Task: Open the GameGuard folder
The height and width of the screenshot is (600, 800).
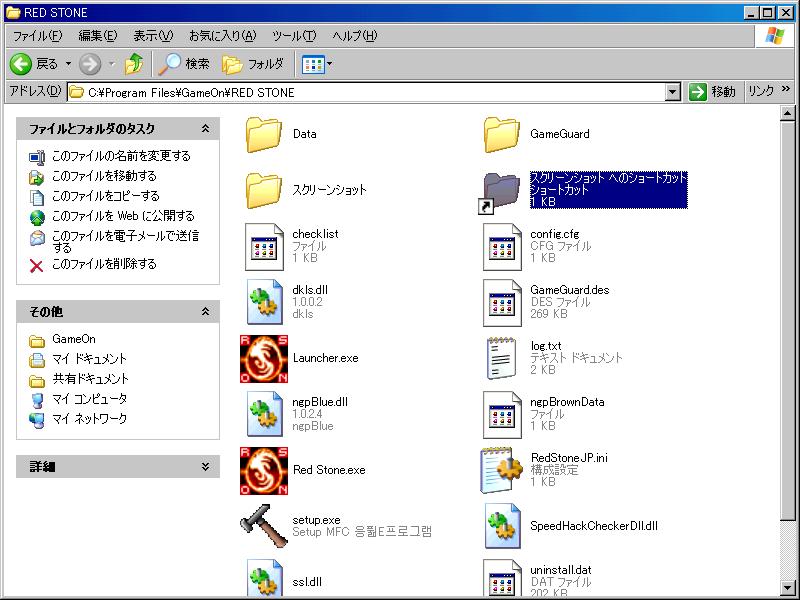Action: pos(503,134)
